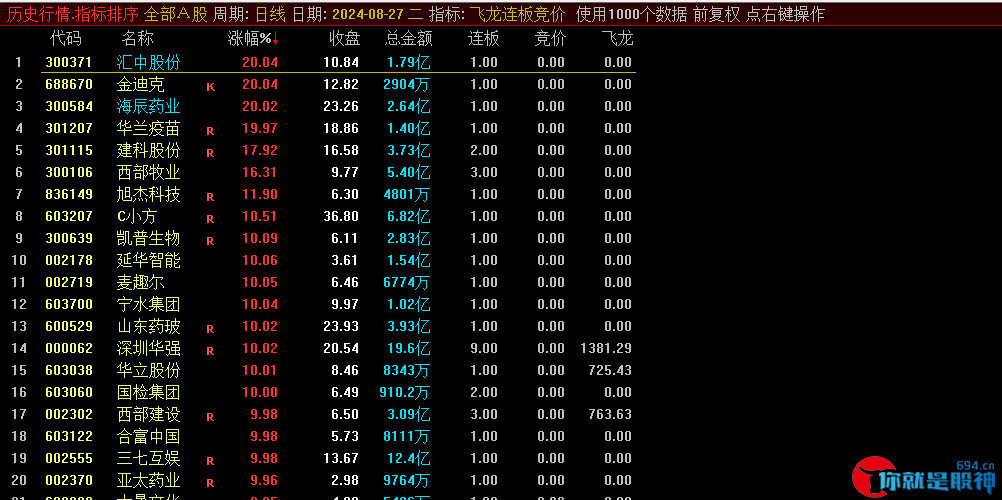Select the 宁水集团 stock name

[x=148, y=304]
